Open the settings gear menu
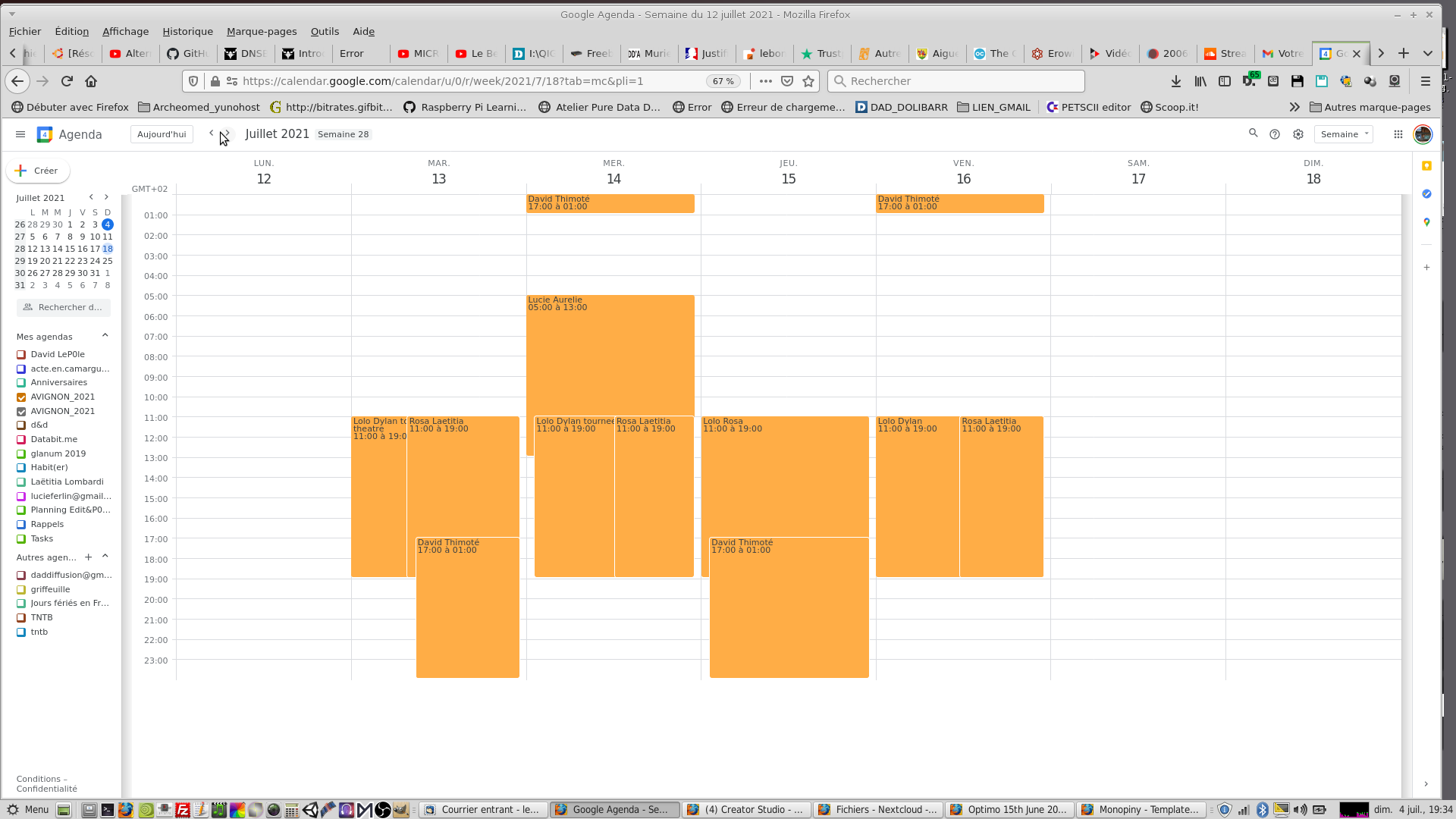The image size is (1456, 819). [1298, 134]
